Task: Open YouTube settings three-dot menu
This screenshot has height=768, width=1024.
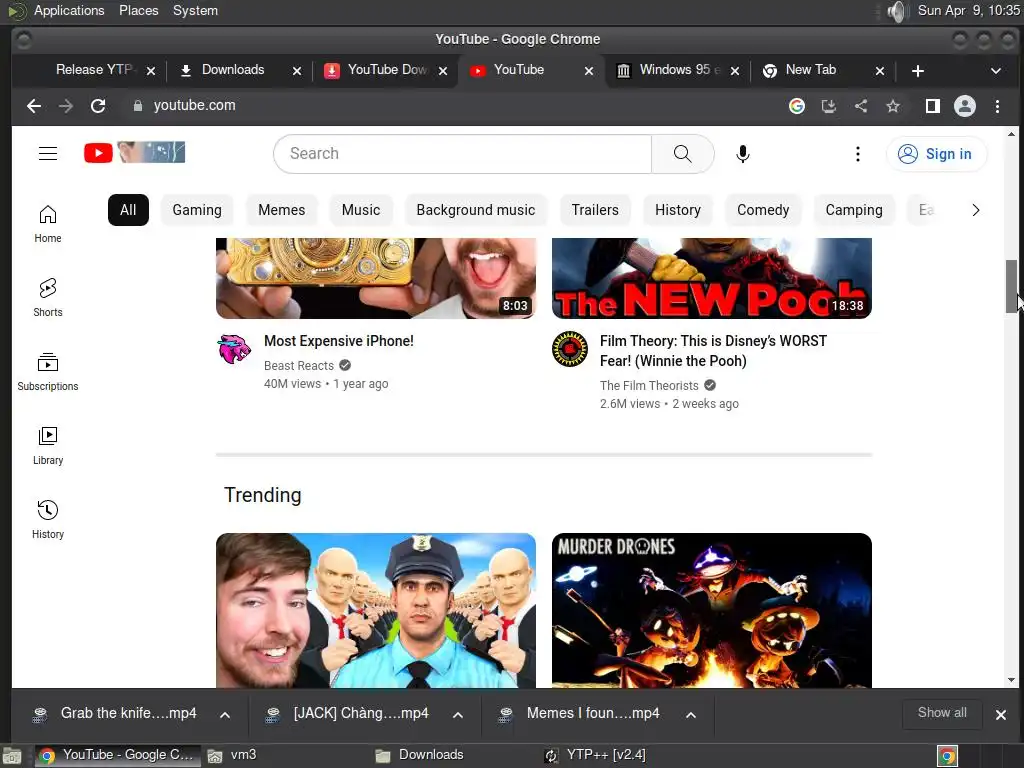Action: pos(857,154)
